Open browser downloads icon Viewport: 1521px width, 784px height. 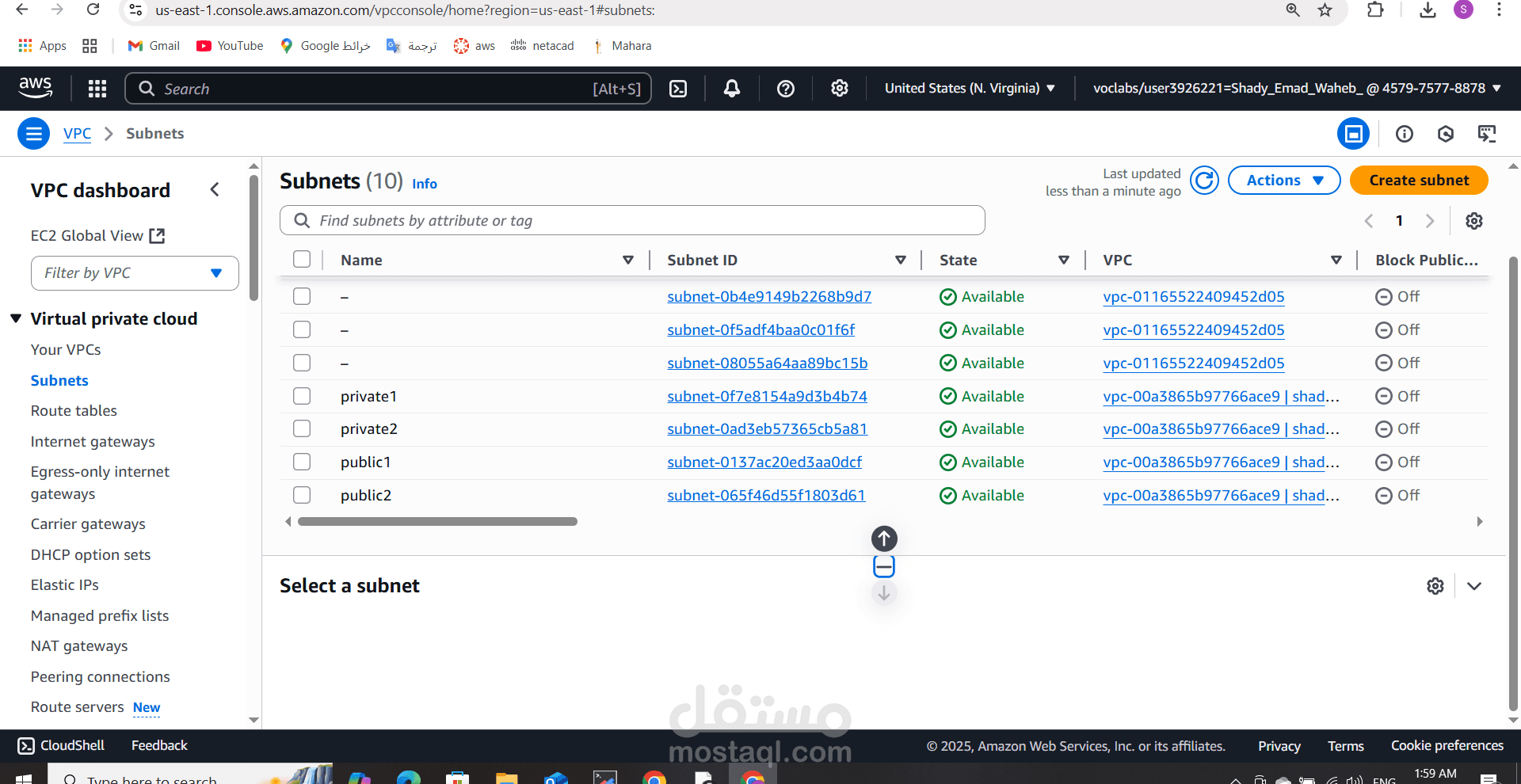tap(1428, 10)
